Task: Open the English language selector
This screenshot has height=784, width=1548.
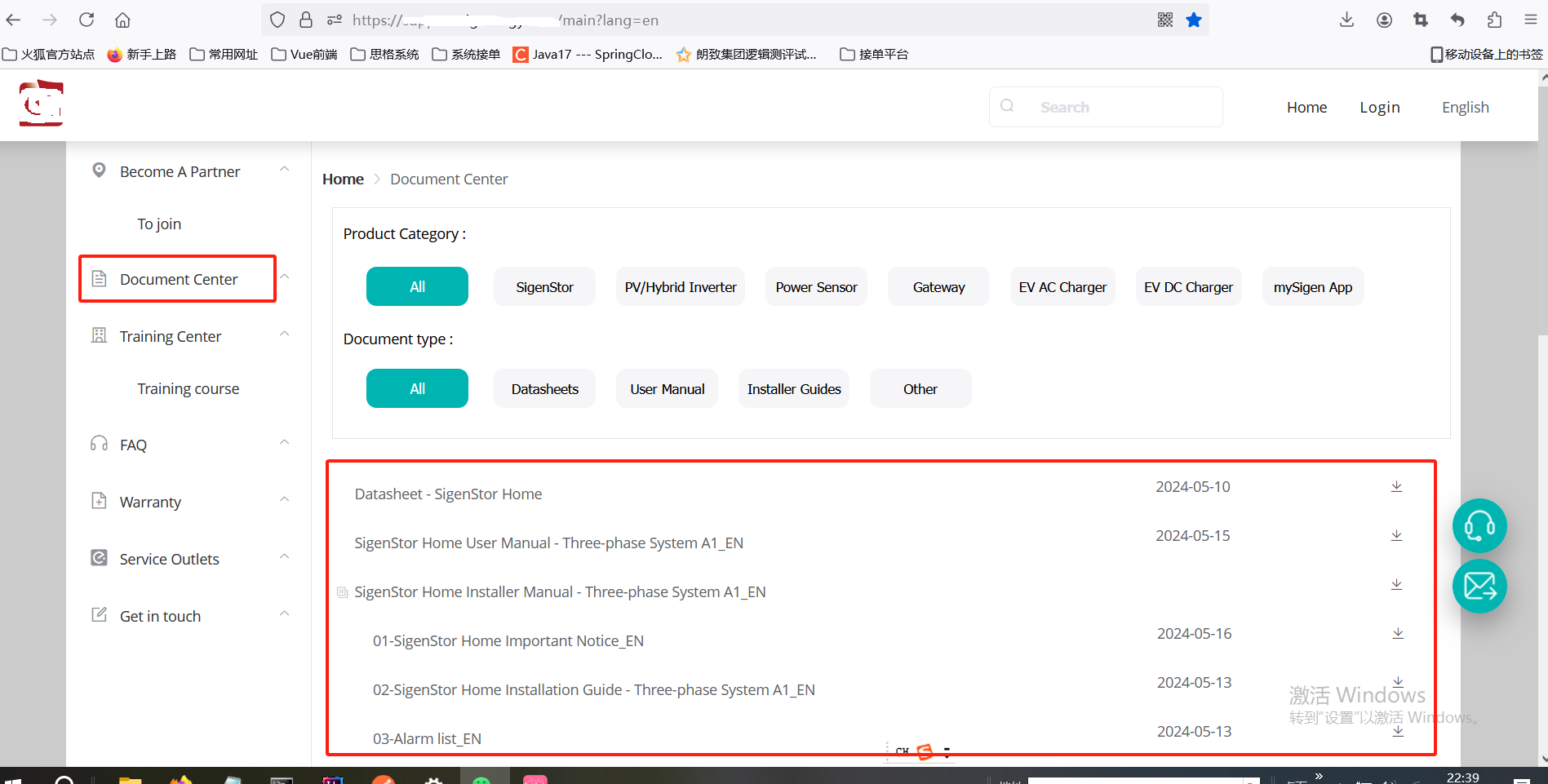Action: (1465, 107)
